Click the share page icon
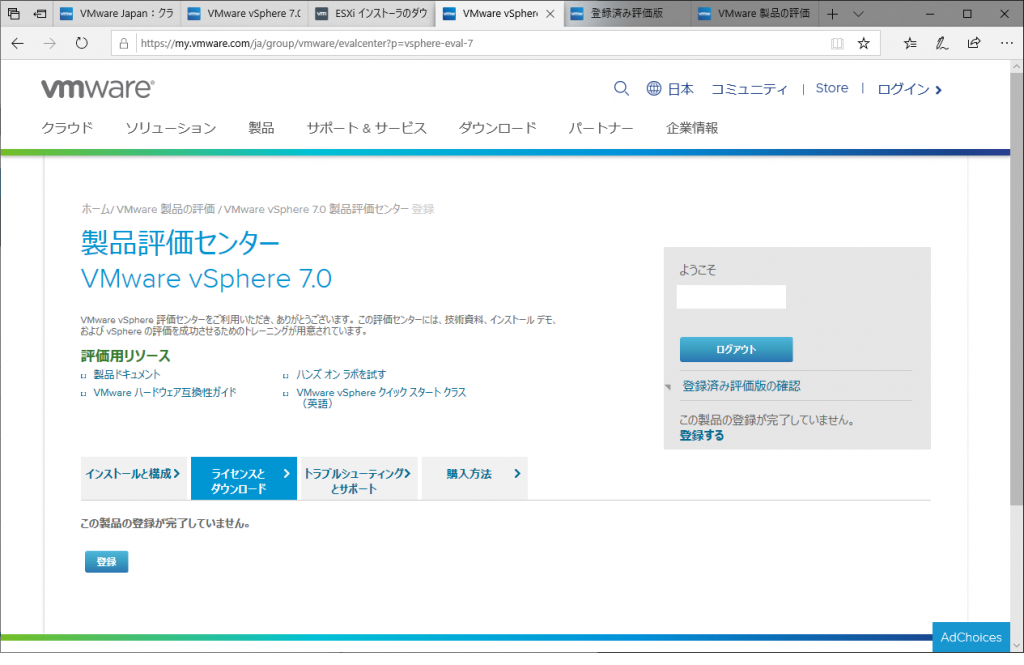The image size is (1024, 665). pos(974,43)
